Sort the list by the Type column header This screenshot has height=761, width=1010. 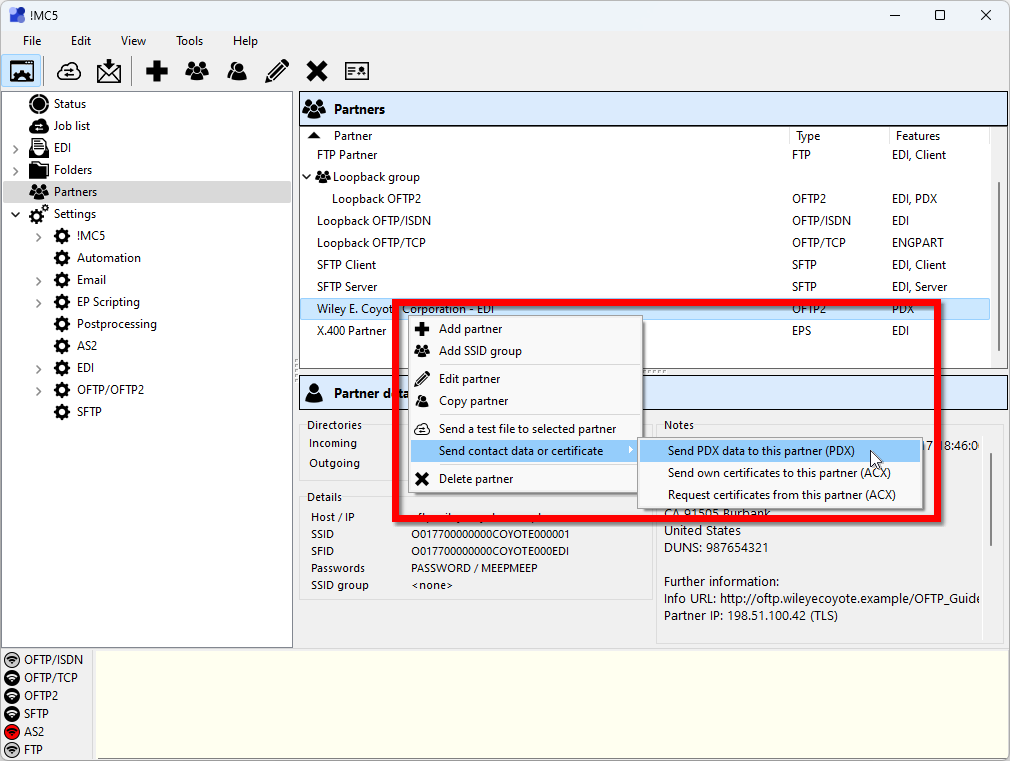808,136
